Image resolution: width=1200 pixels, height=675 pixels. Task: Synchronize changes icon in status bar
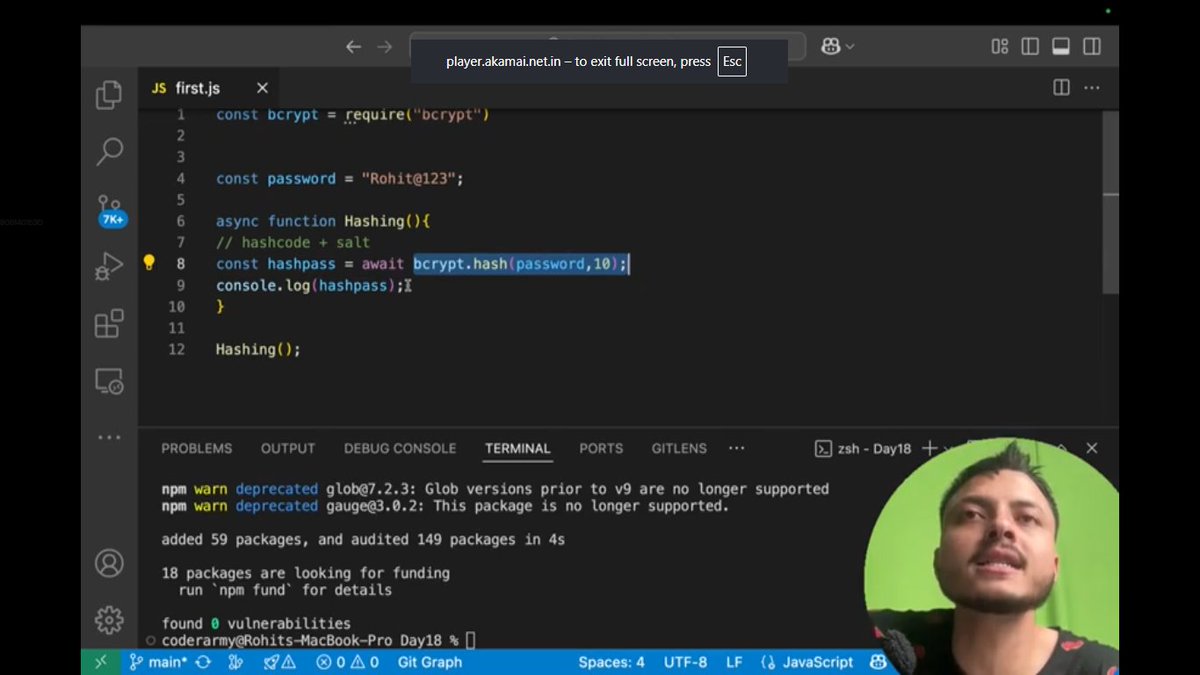coord(203,662)
